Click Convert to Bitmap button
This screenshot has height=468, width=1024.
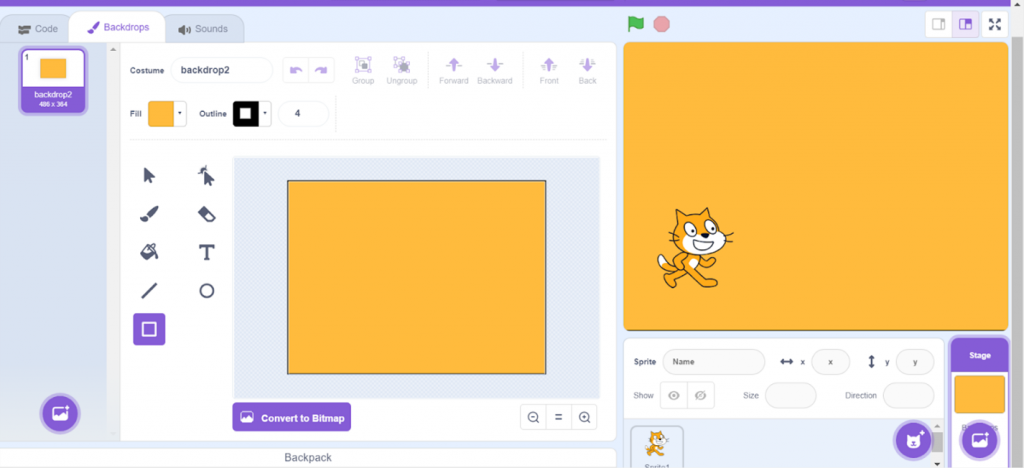click(x=291, y=417)
